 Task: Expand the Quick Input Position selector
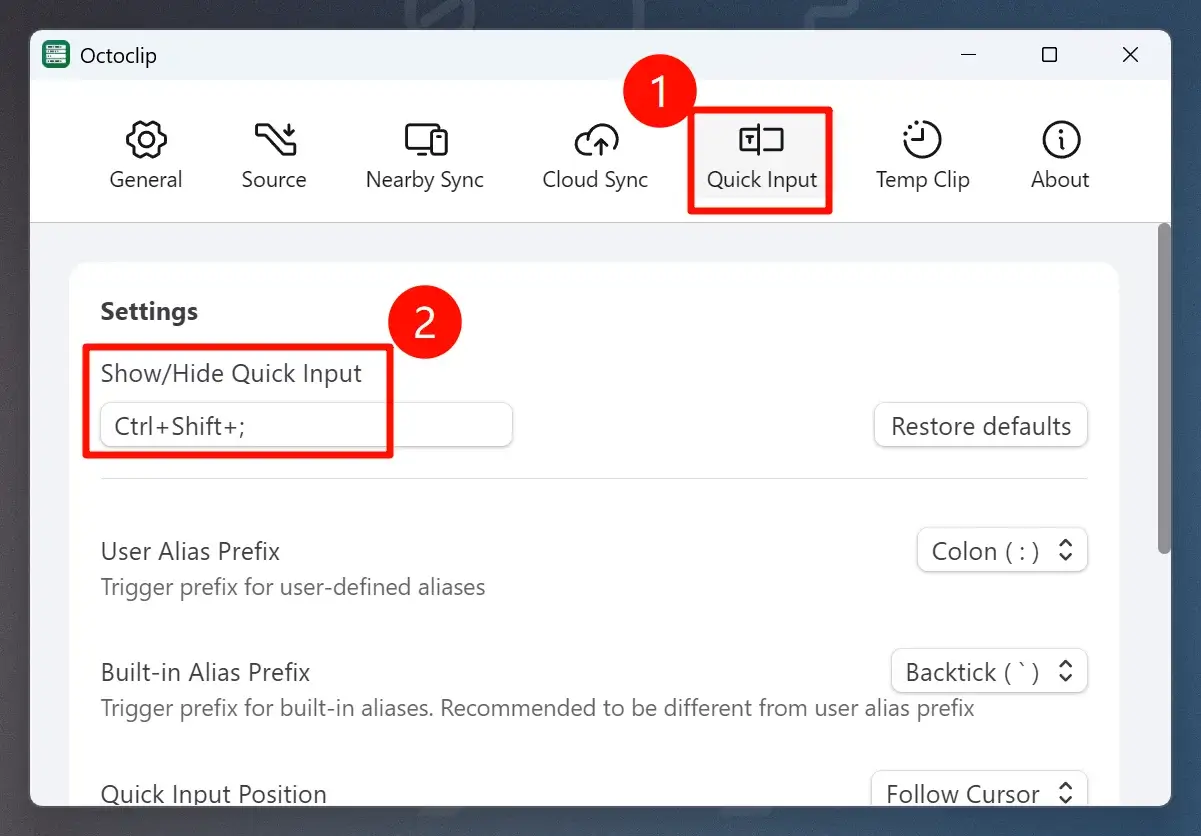[x=978, y=793]
